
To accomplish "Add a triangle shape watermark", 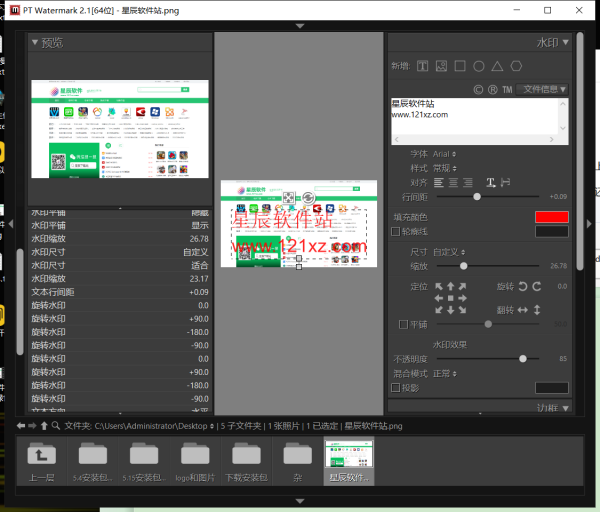I will pos(497,66).
